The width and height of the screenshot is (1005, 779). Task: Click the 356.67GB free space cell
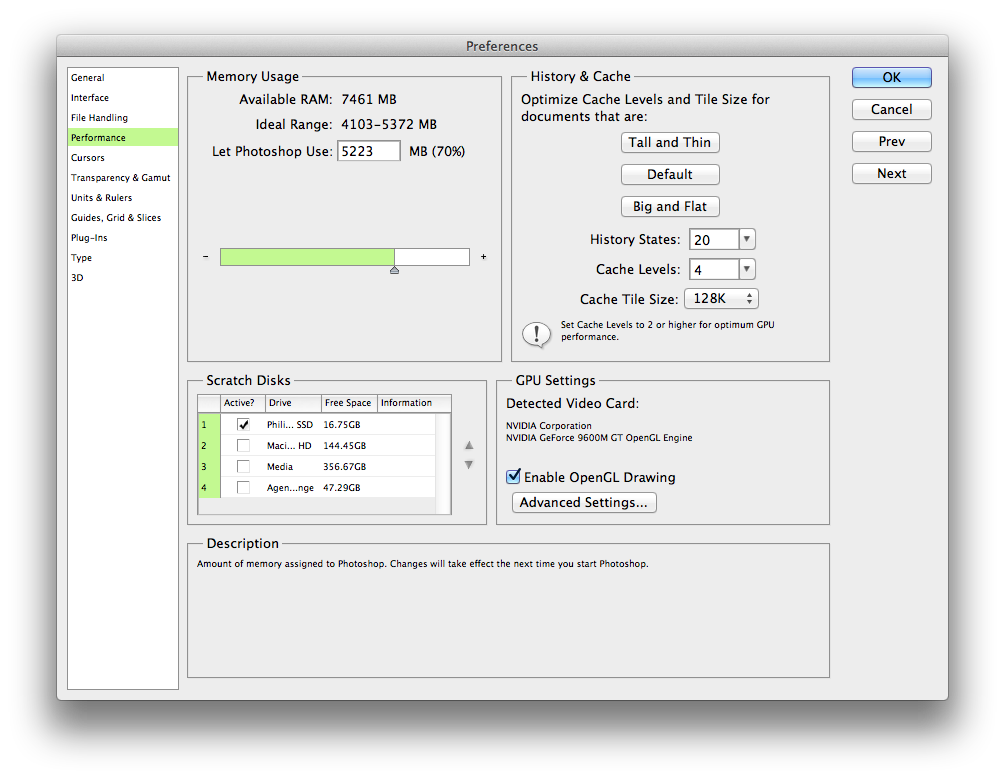344,467
